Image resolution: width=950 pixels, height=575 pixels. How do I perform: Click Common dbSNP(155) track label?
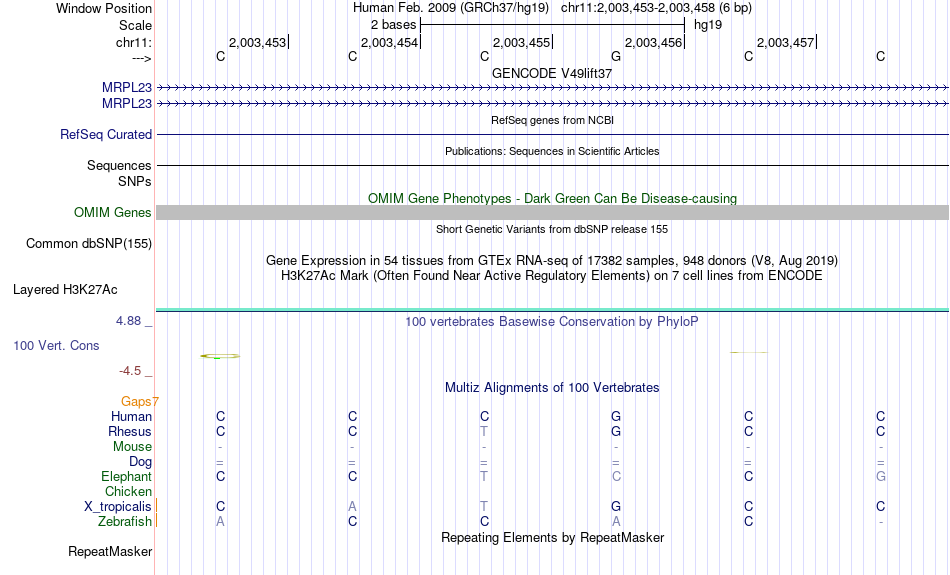click(x=88, y=244)
